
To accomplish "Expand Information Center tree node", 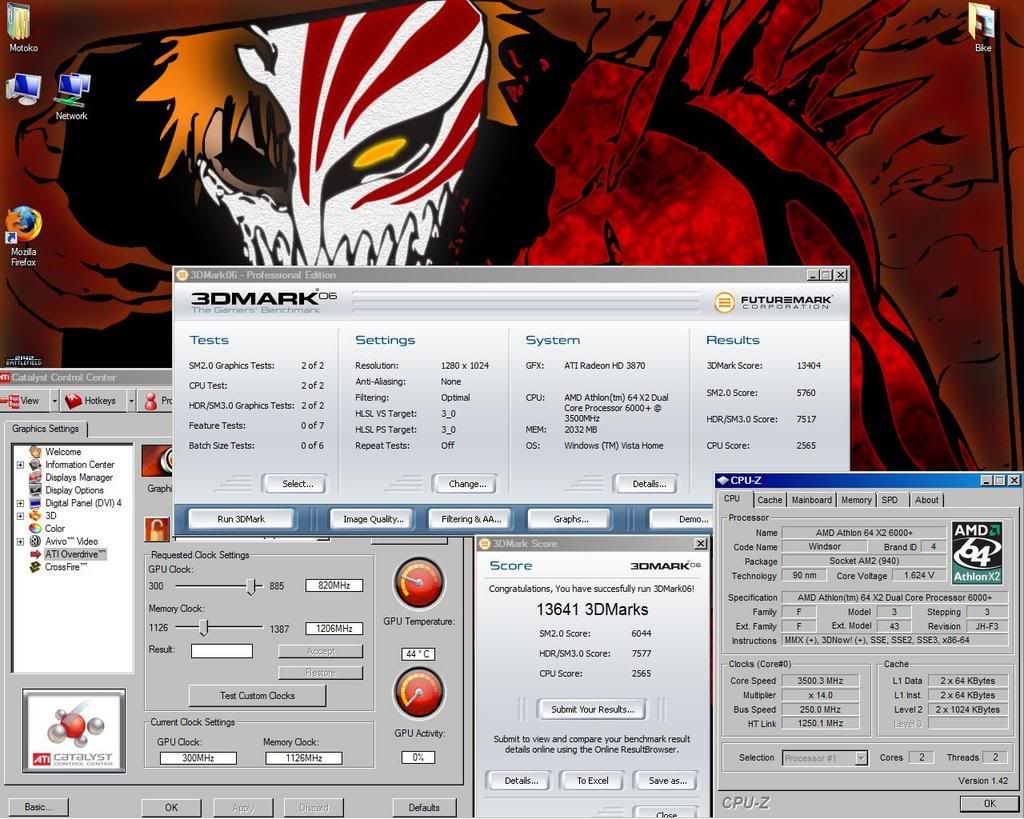I will coord(20,465).
